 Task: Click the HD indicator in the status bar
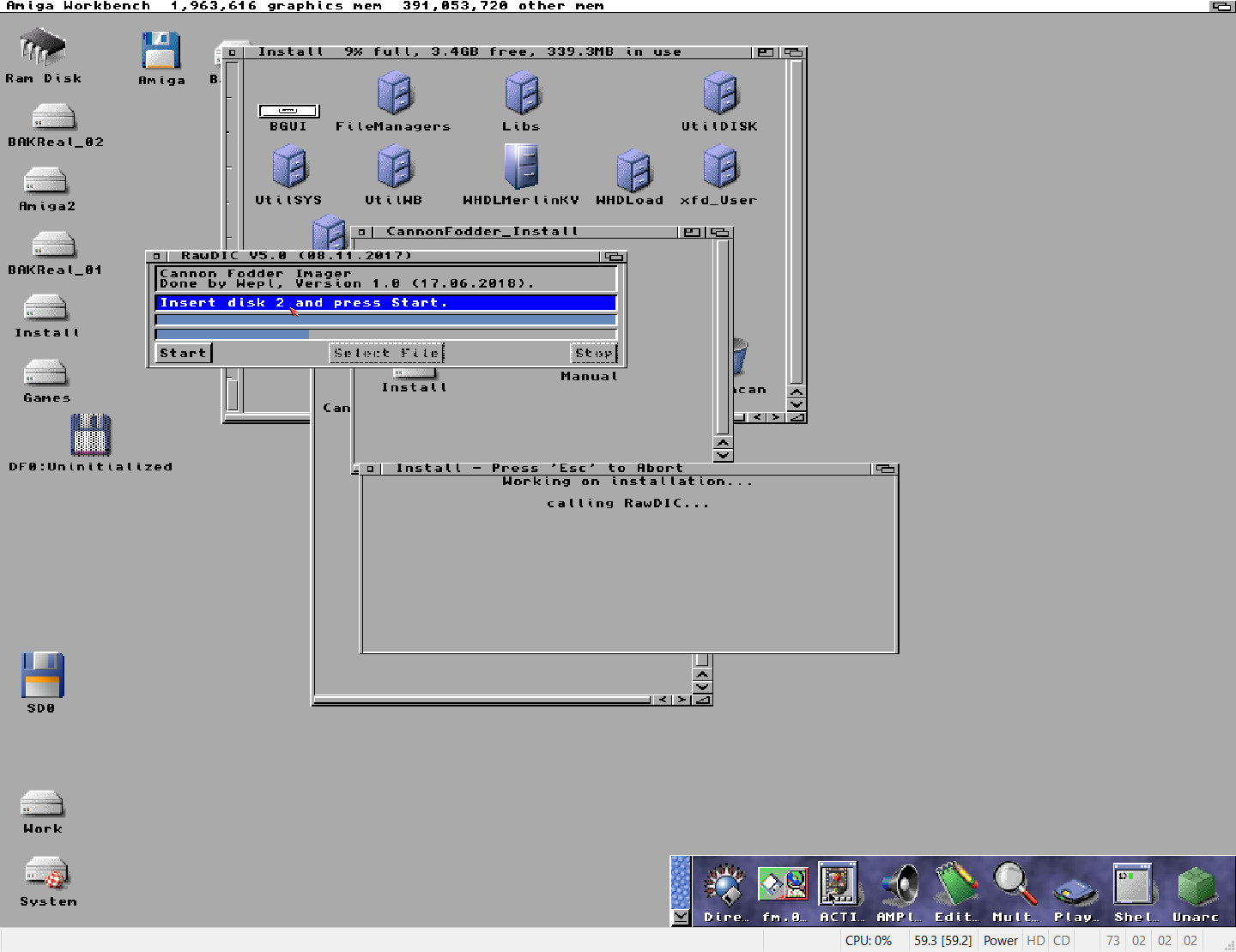click(1036, 940)
